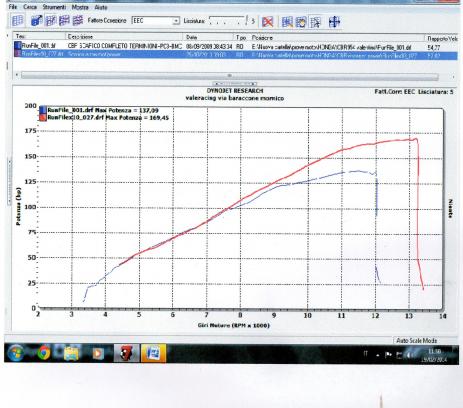Image resolution: width=463 pixels, height=408 pixels.
Task: Click the Data column header
Action: coord(208,37)
